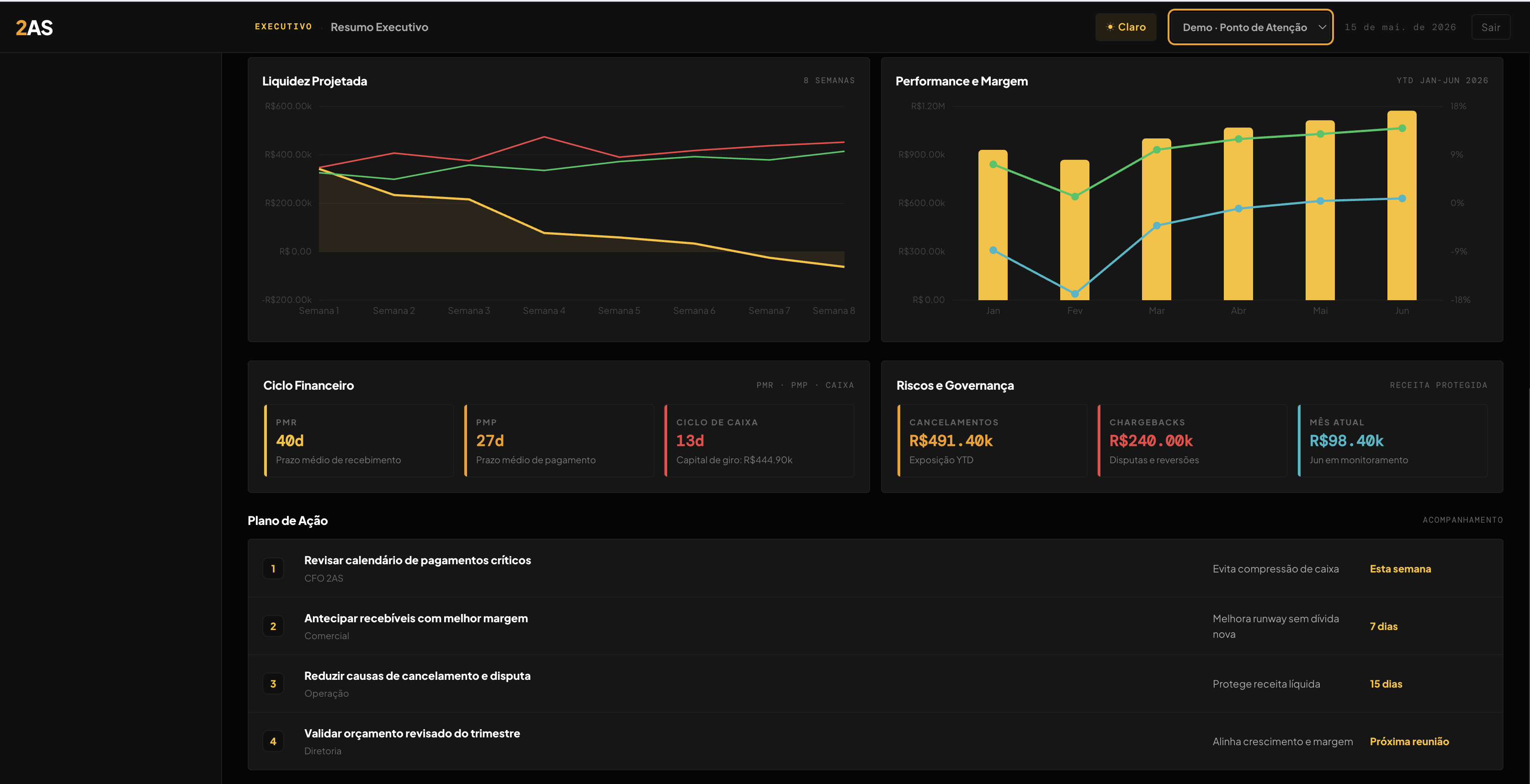Screen dimensions: 1530x784
Task: Click the blue line point for Abr
Action: coord(1238,208)
